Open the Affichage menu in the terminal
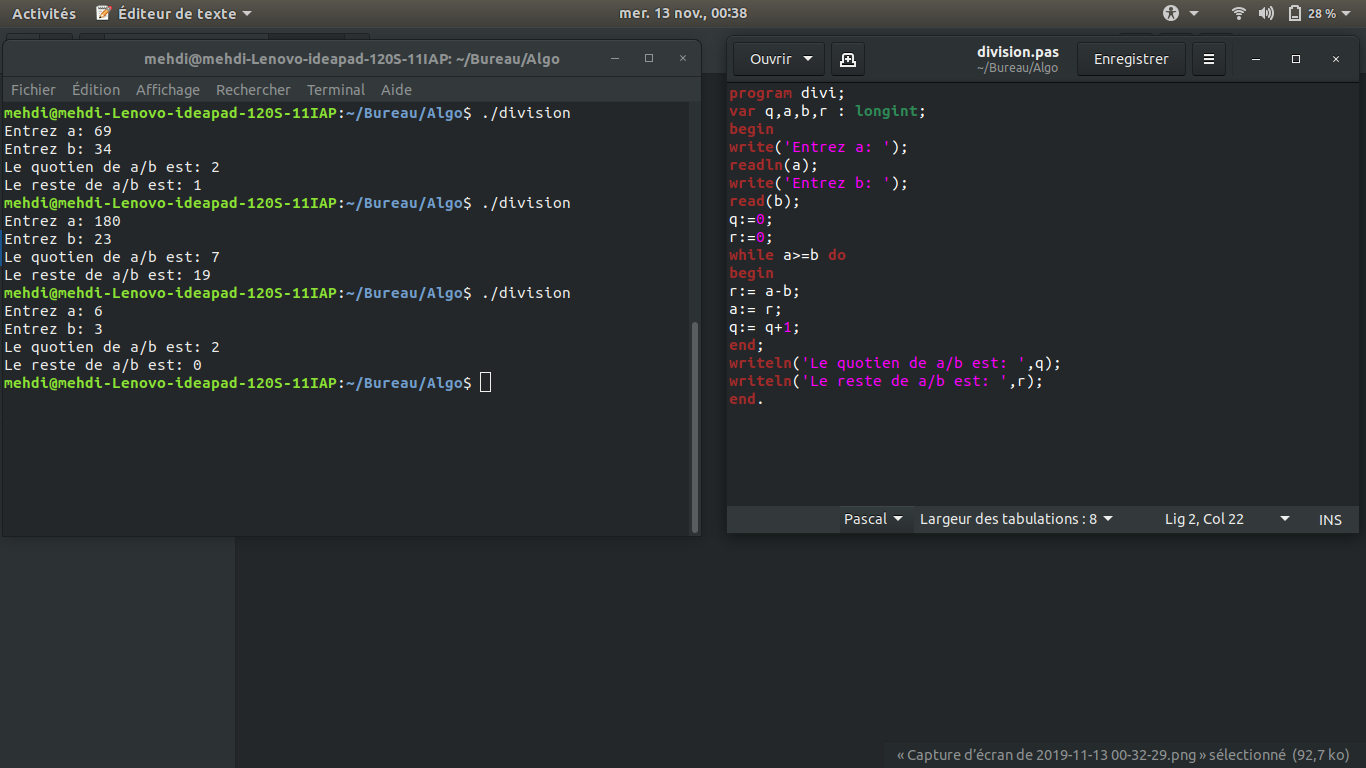The width and height of the screenshot is (1366, 768). point(168,90)
